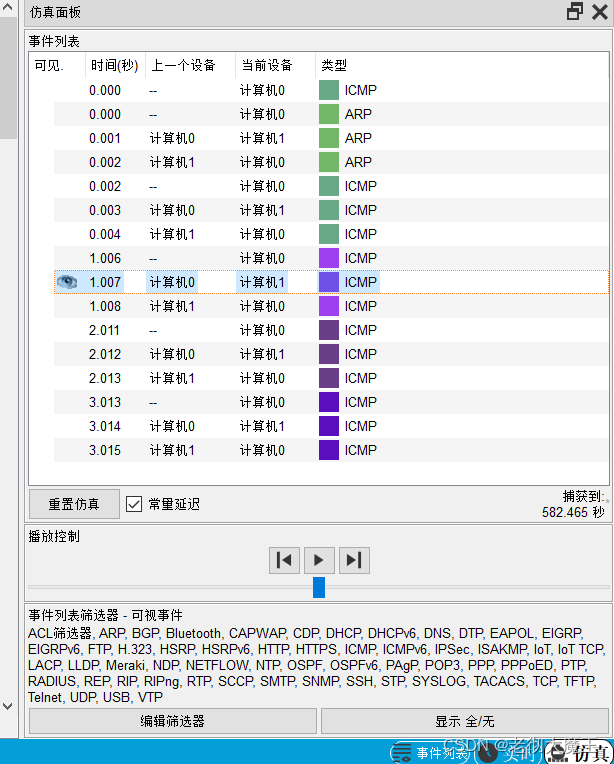The image size is (614, 764).
Task: Click the ARP color swatch at time 0.002
Action: click(x=329, y=162)
